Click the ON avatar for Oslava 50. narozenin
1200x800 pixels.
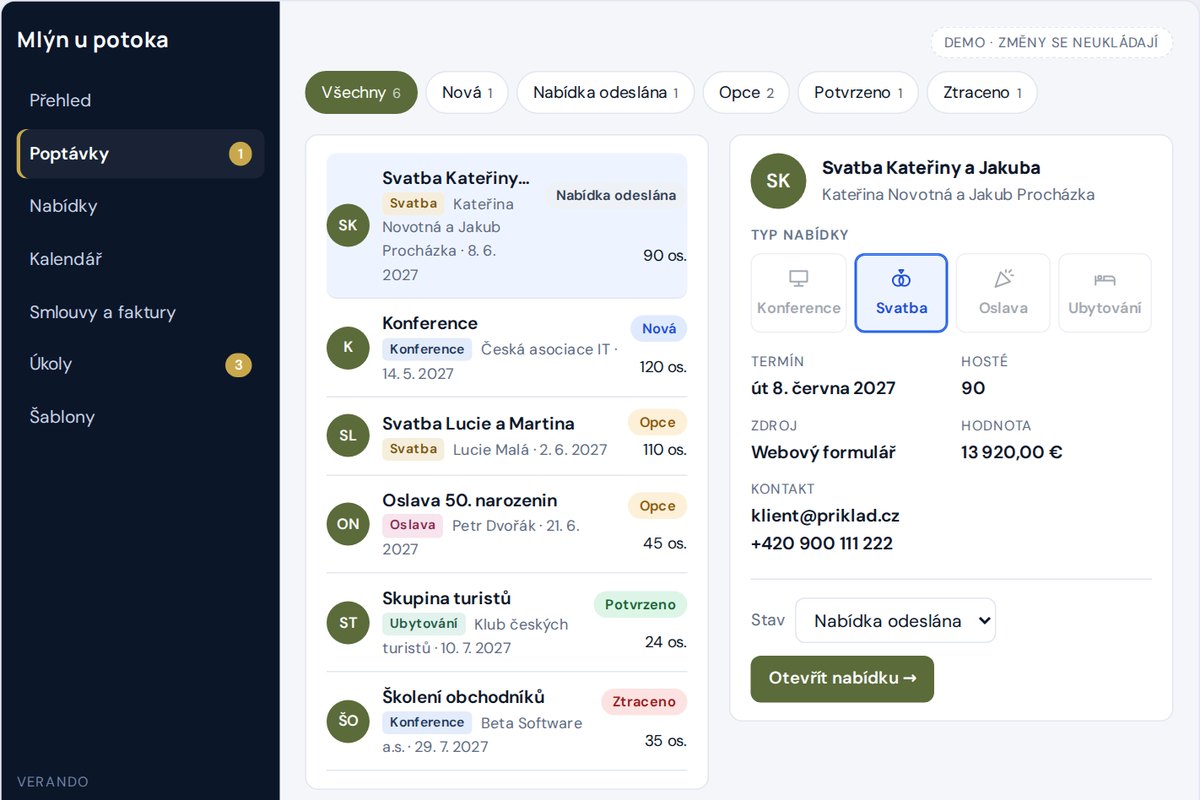[x=348, y=523]
